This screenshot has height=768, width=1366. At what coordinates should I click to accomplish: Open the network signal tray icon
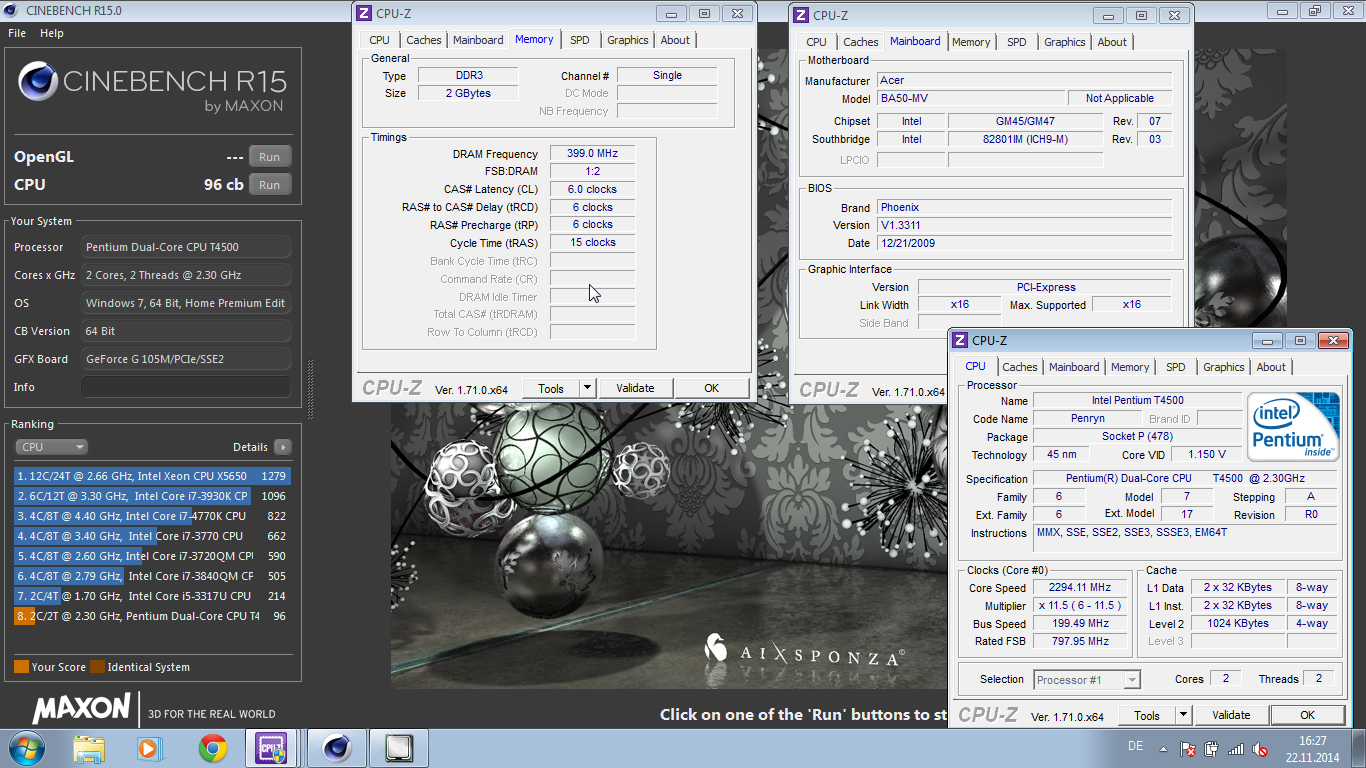(1236, 749)
